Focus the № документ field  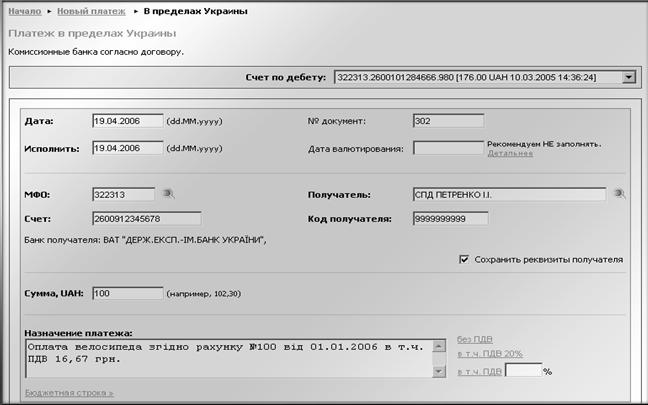click(447, 121)
